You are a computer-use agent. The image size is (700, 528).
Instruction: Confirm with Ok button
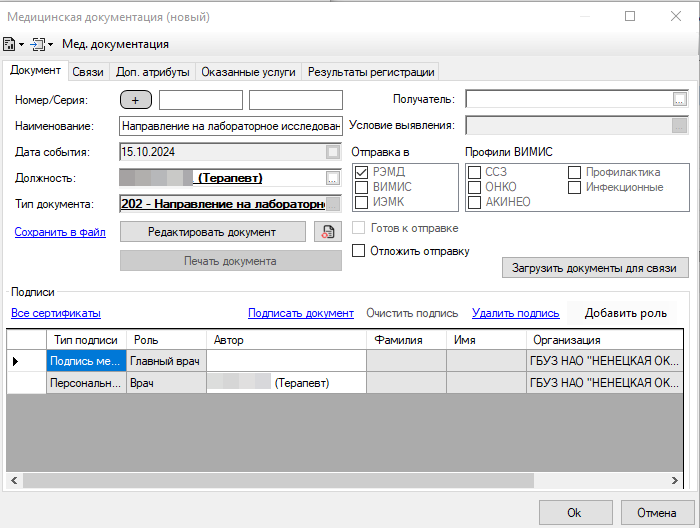pos(575,513)
